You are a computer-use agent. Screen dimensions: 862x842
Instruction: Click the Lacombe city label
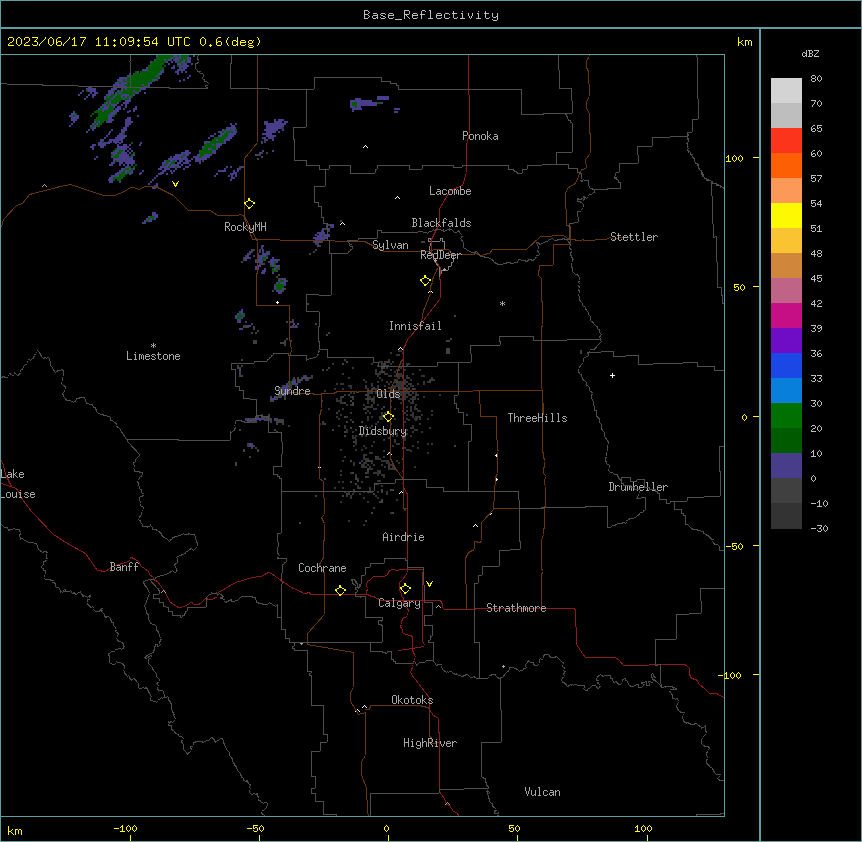(x=450, y=191)
